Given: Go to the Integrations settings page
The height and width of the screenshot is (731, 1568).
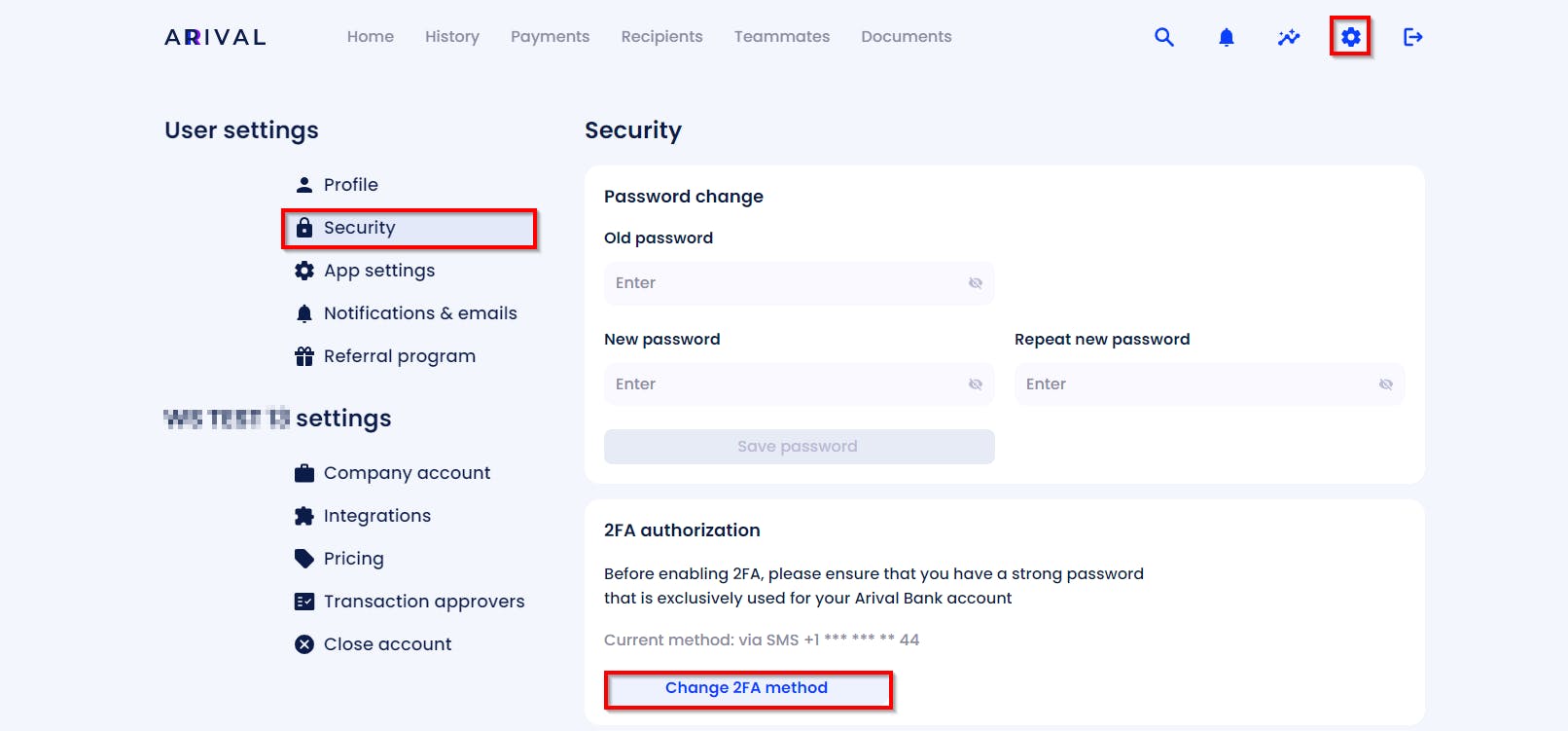Looking at the screenshot, I should click(377, 516).
